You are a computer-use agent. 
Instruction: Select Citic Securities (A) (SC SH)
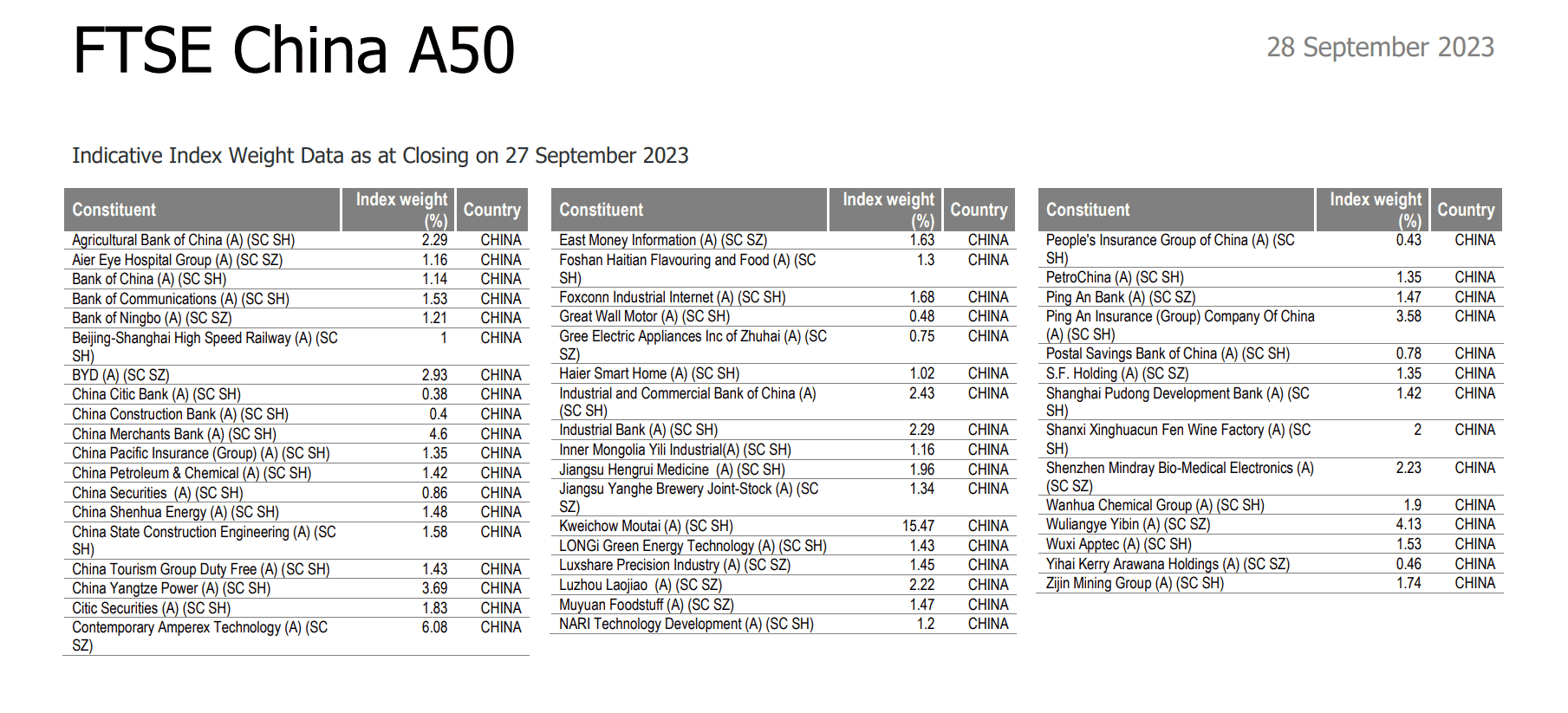(152, 608)
